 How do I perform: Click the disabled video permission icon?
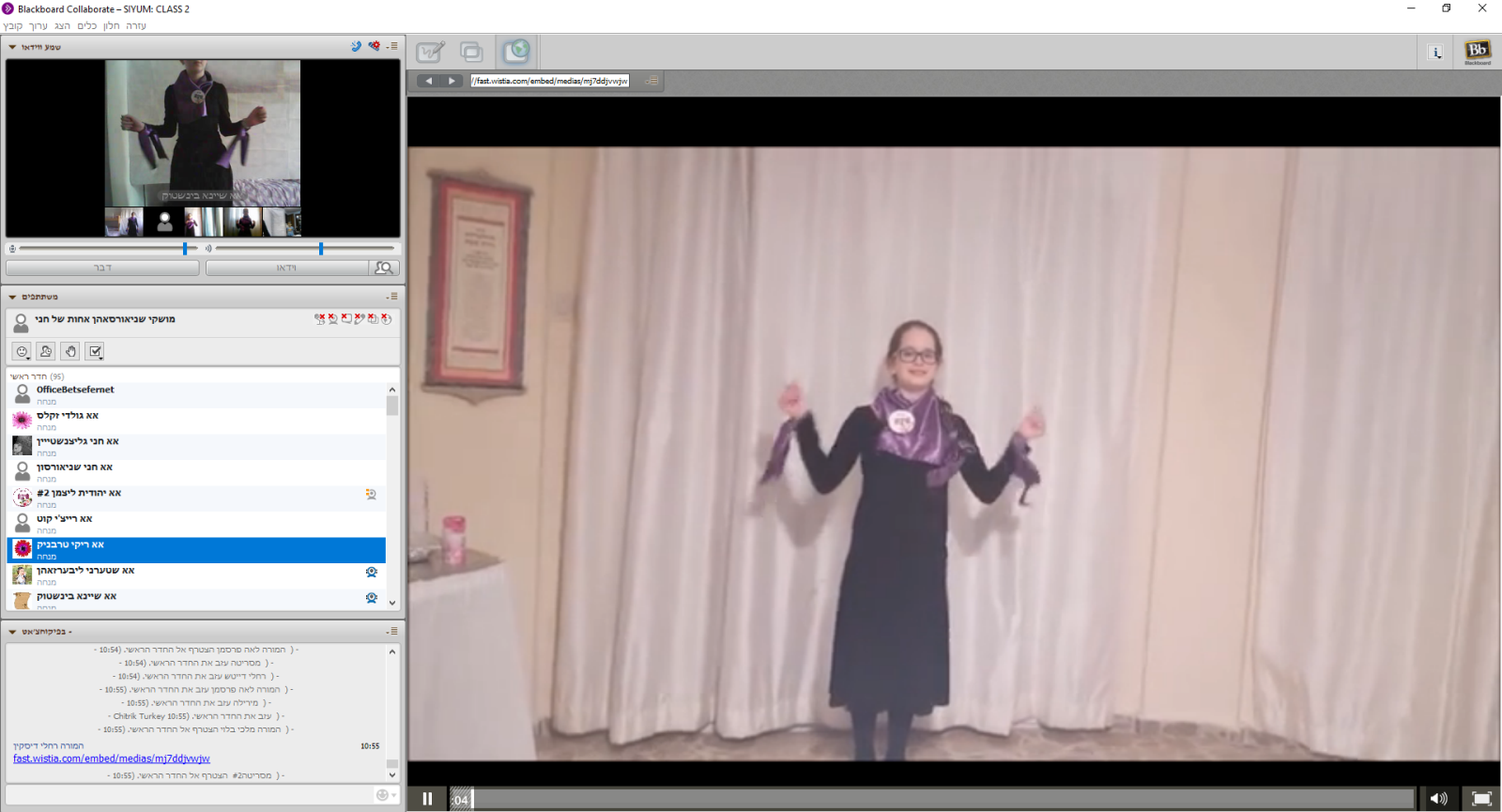[332, 318]
